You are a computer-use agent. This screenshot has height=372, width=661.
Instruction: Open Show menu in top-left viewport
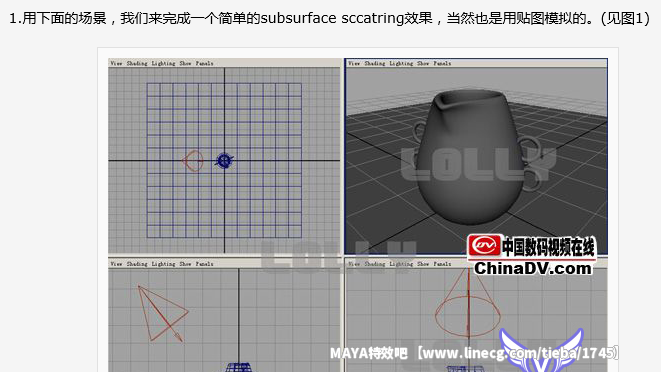pos(185,63)
